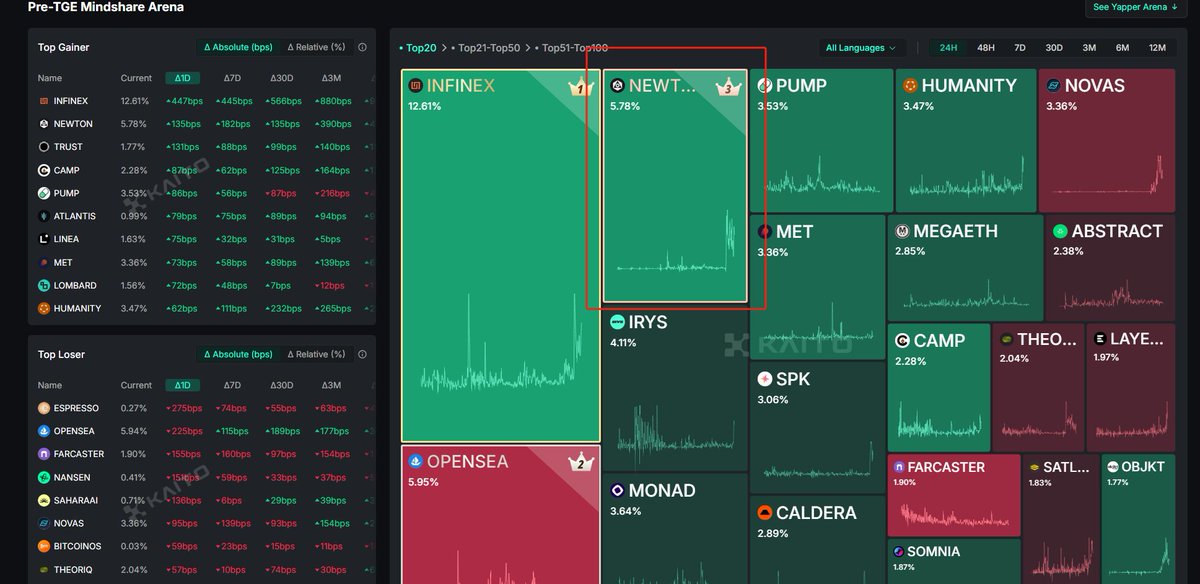Viewport: 1200px width, 584px height.
Task: Switch treemap to the 30D time range
Action: (1054, 48)
